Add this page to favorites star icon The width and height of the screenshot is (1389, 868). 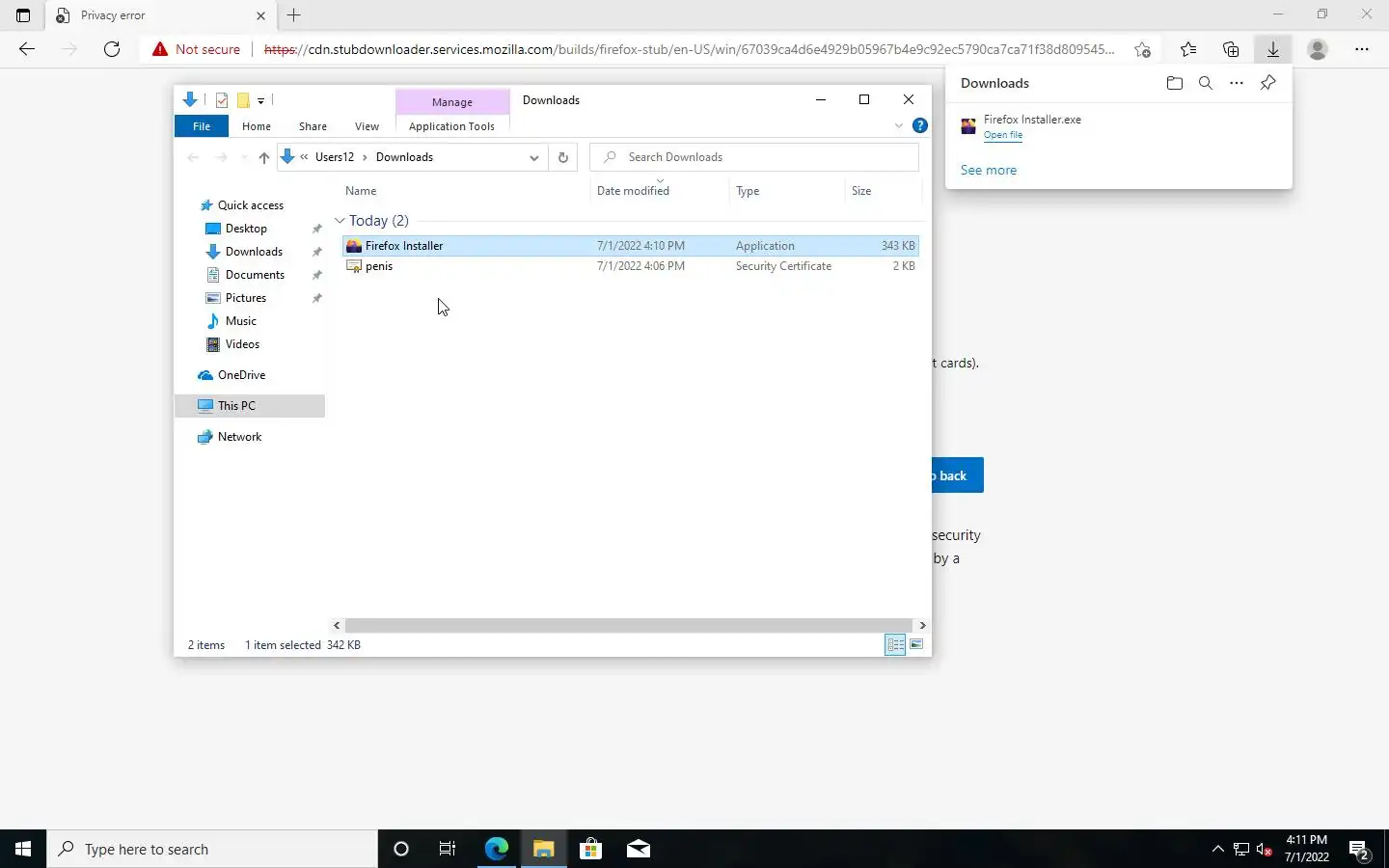coord(1143,49)
